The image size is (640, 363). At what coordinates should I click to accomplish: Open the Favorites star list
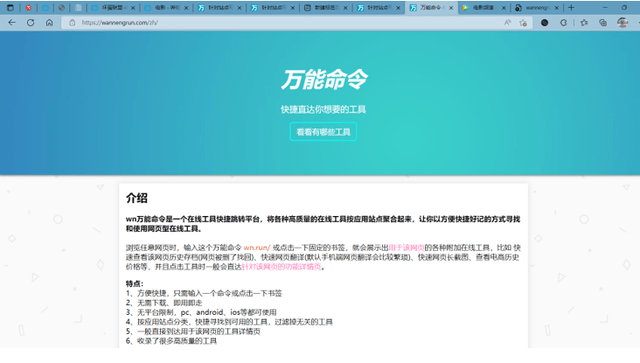pyautogui.click(x=584, y=22)
